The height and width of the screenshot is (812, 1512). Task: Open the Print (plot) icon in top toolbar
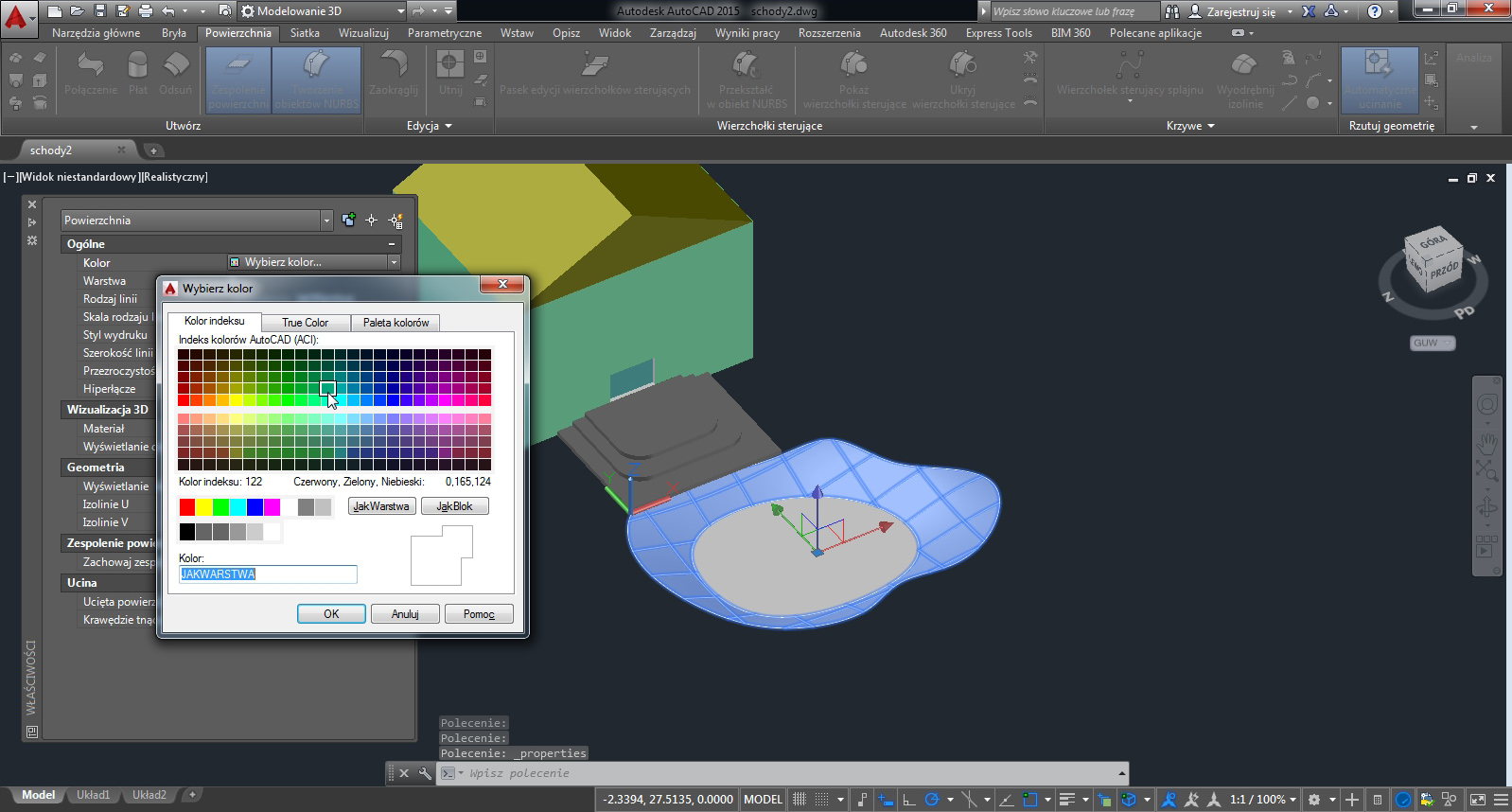coord(145,11)
